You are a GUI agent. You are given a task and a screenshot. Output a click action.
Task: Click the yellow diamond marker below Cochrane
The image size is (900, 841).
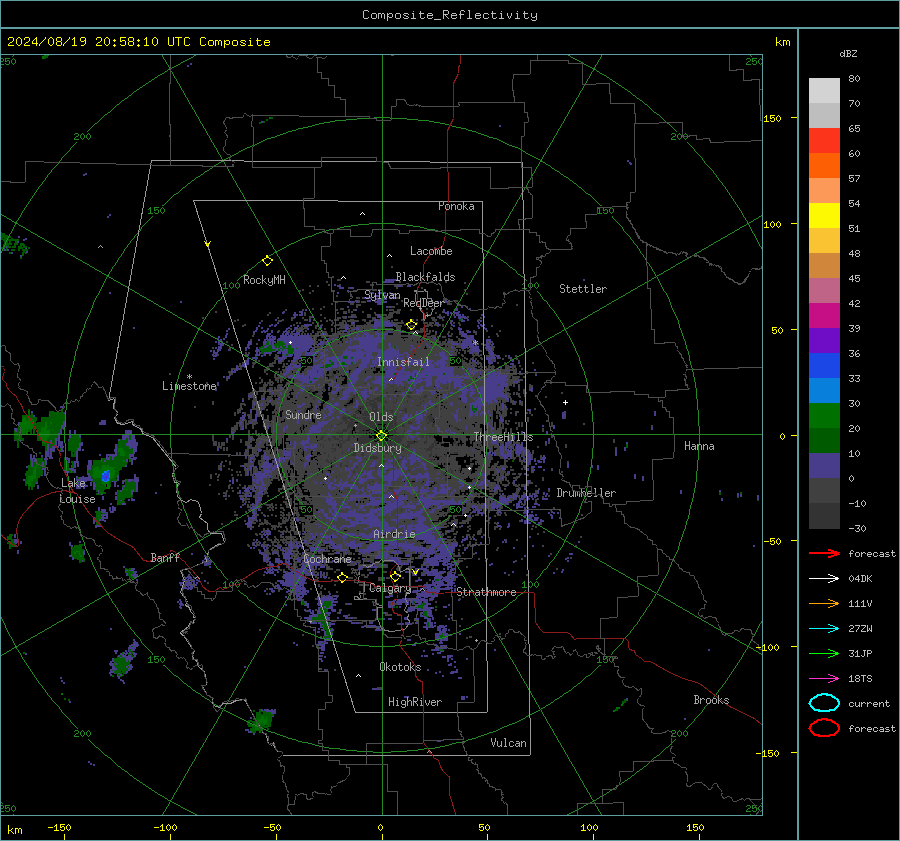click(342, 578)
